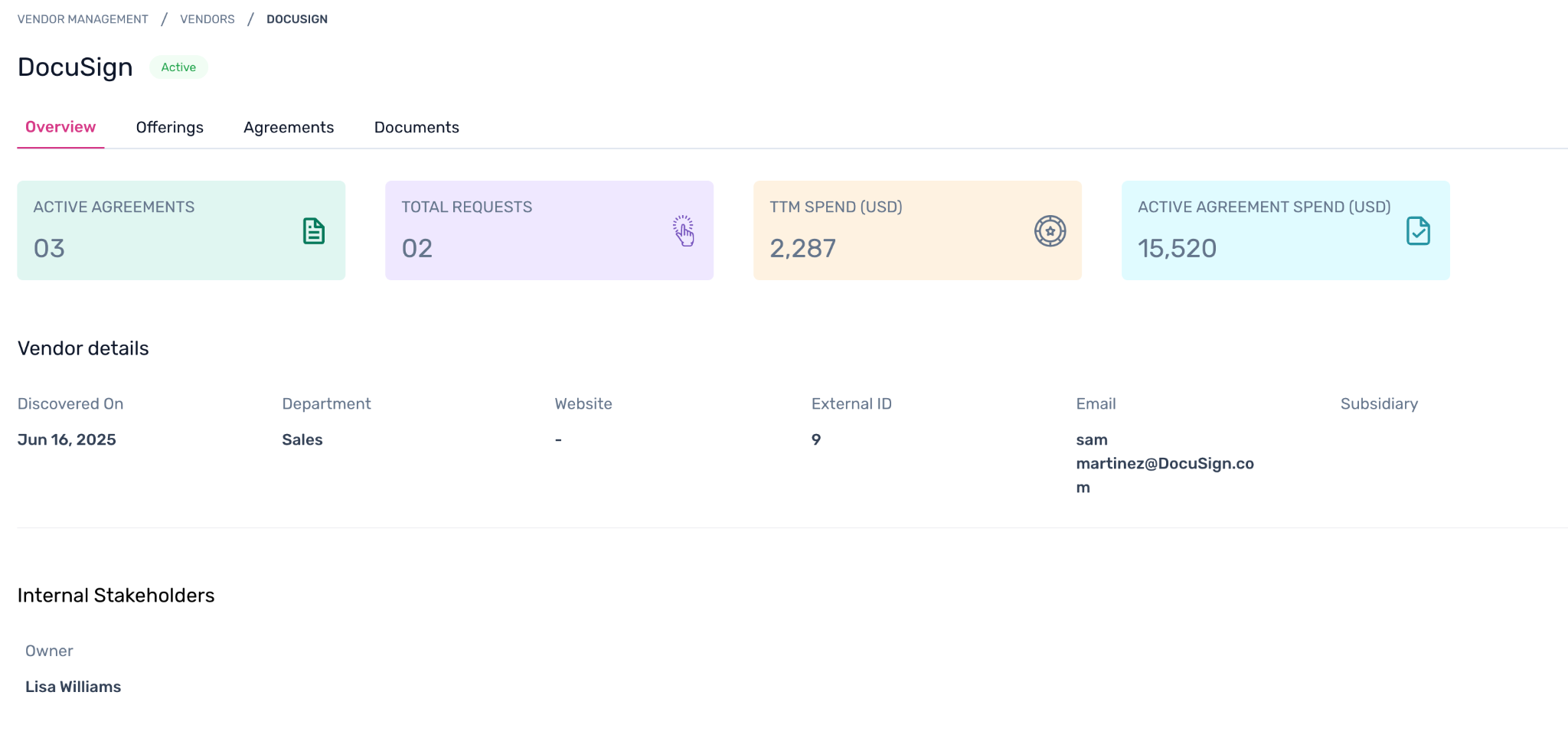Select the Documents tab
This screenshot has width=1568, height=751.
point(416,128)
